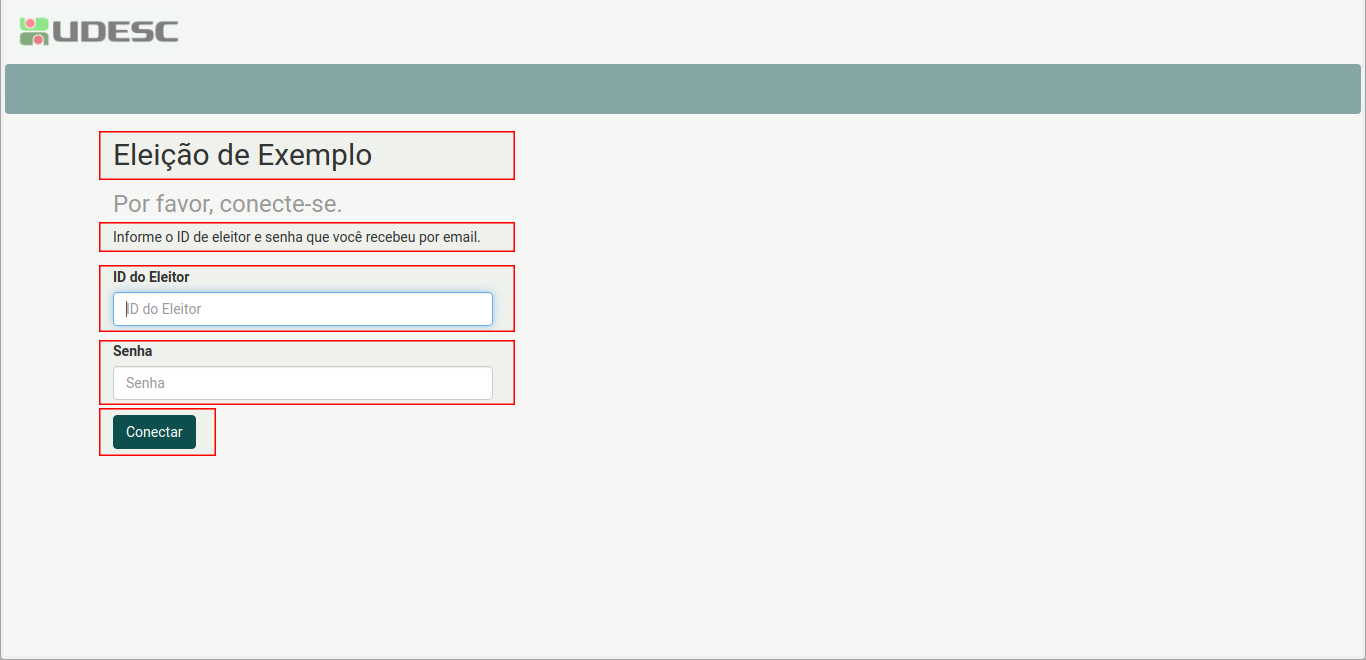Click the 'Senha' placeholder inside the password box
This screenshot has width=1366, height=660.
pyautogui.click(x=146, y=383)
